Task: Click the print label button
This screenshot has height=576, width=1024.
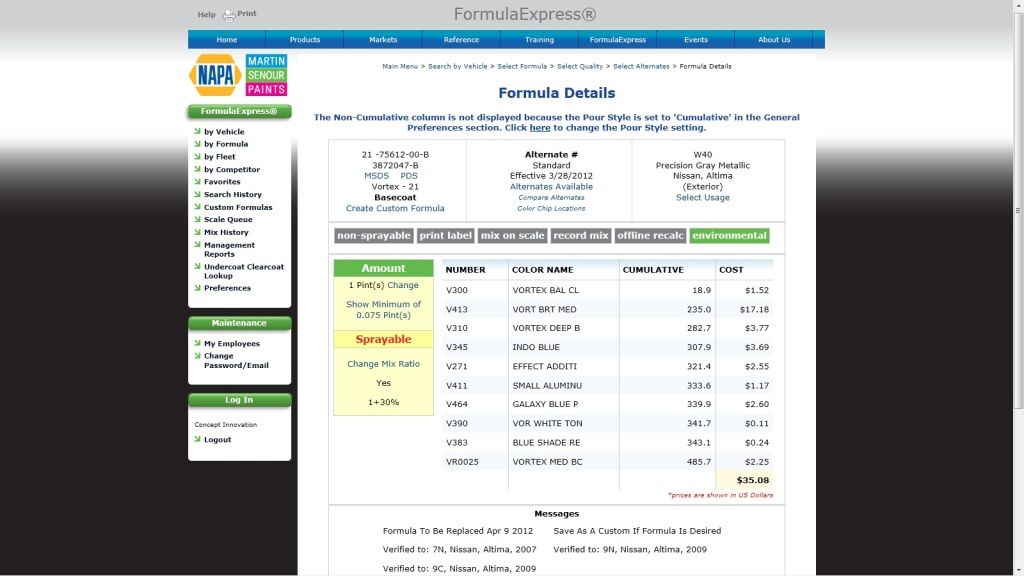Action: tap(445, 235)
